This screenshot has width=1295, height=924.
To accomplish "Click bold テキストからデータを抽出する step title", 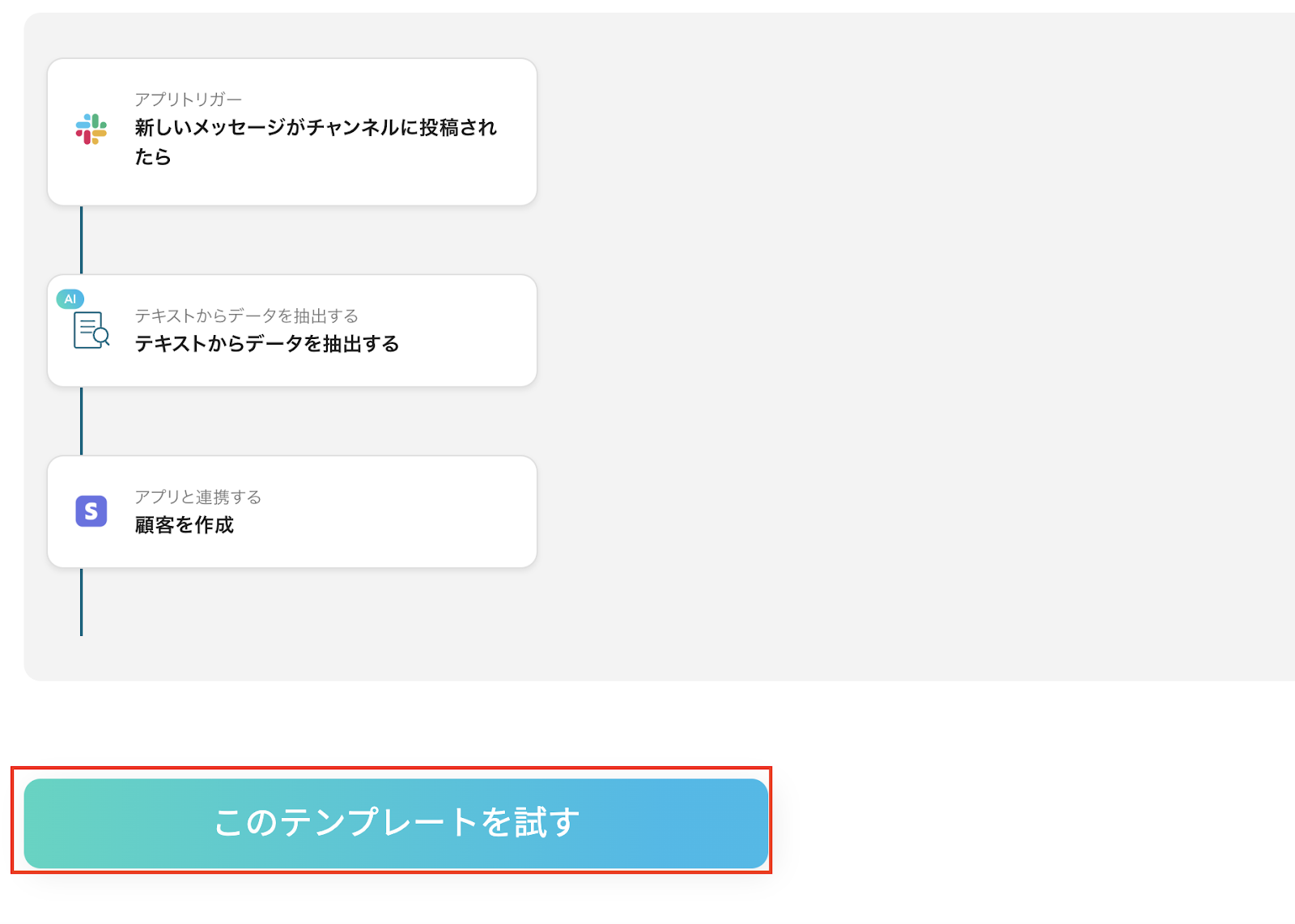I will click(267, 344).
